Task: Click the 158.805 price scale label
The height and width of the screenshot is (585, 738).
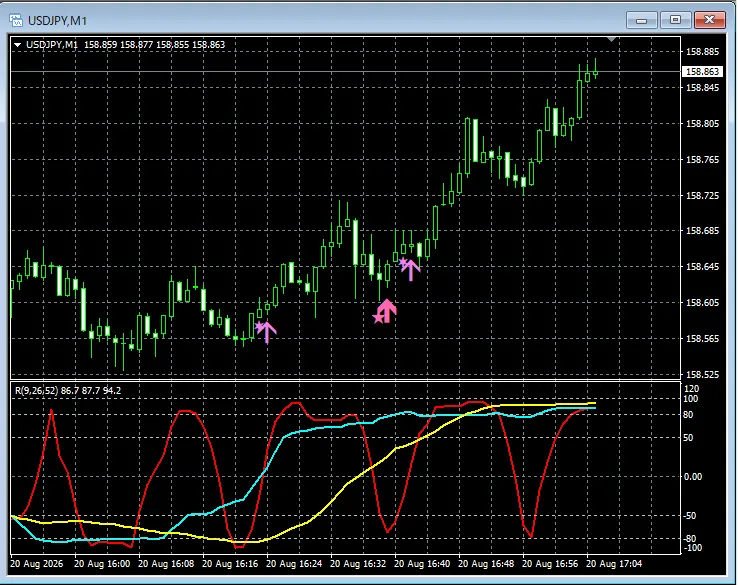Action: pos(702,124)
